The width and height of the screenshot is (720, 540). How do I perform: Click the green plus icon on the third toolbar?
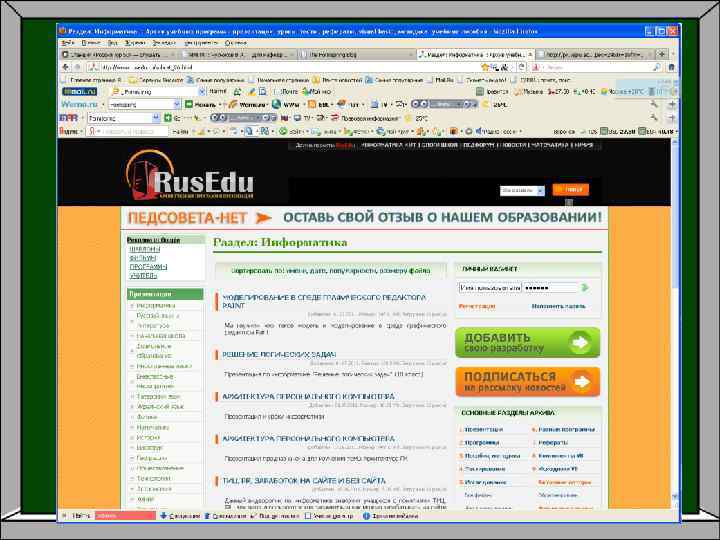point(167,118)
